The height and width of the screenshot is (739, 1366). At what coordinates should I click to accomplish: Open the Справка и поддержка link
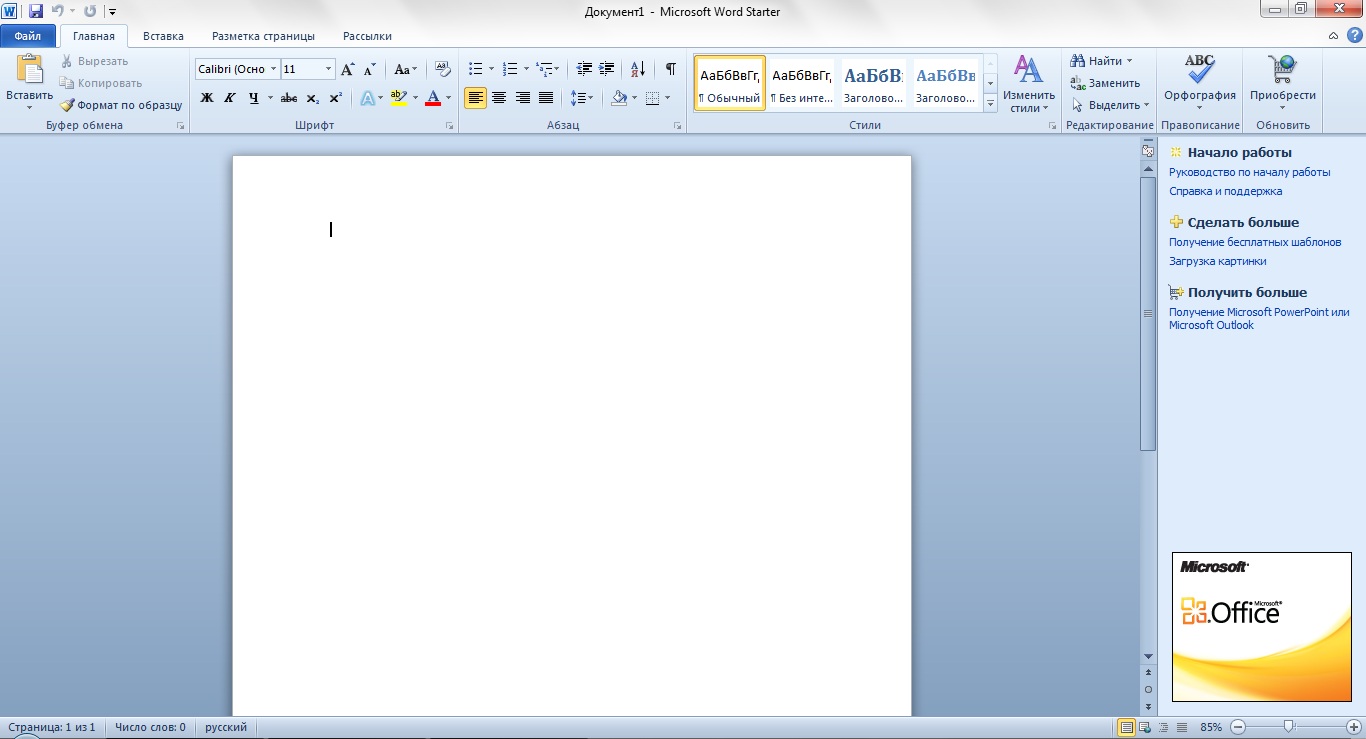(1225, 191)
